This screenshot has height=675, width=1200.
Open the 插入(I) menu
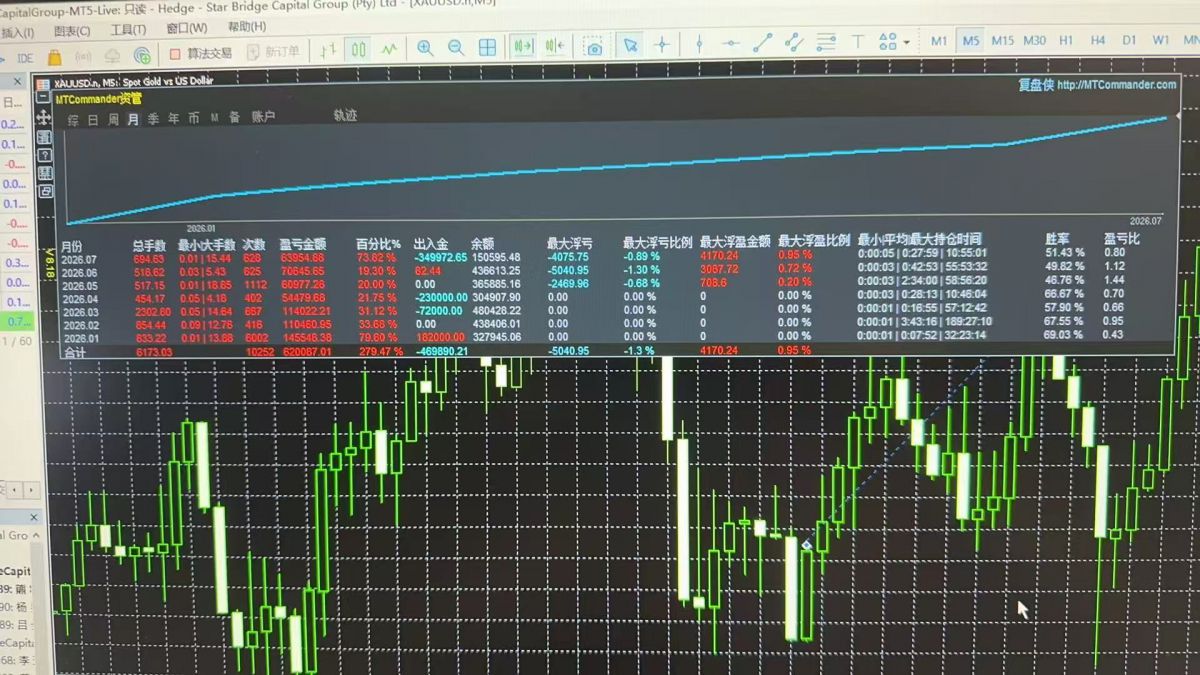tap(17, 32)
